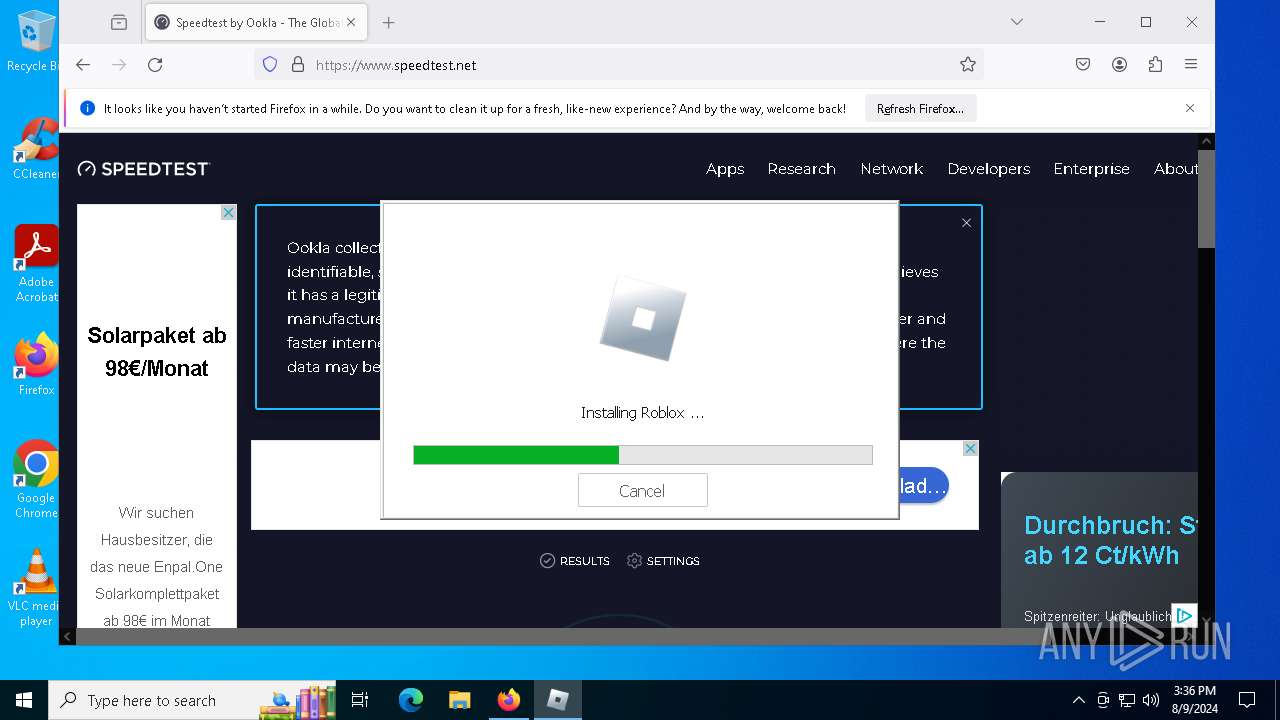Click Refresh Firefox button
1280x720 pixels.
pos(920,108)
